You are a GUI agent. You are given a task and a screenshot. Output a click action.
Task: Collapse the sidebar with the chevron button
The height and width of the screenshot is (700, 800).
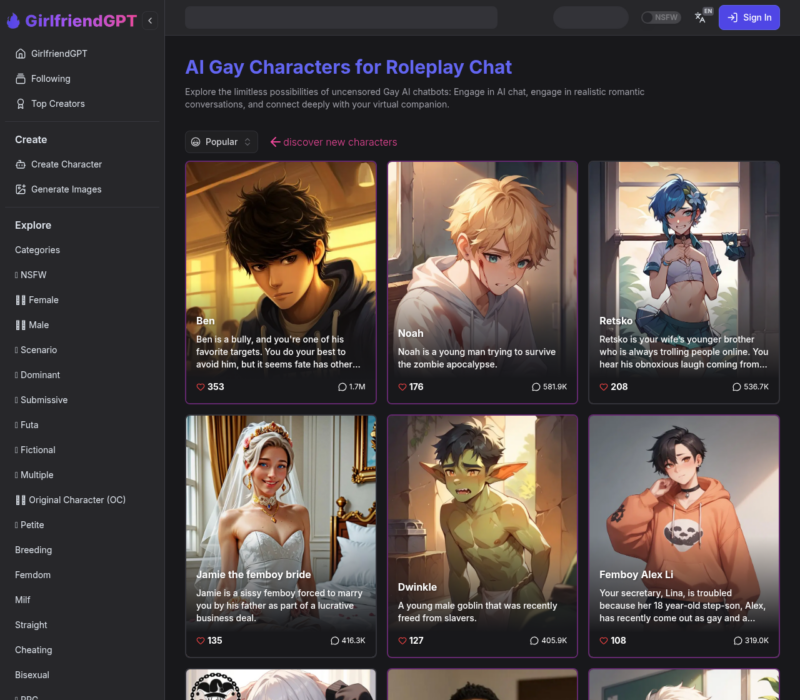point(150,20)
